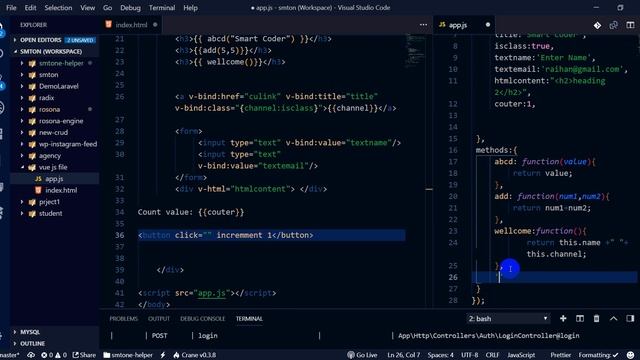The height and width of the screenshot is (360, 640).
Task: Open the Debug menu
Action: (130, 8)
